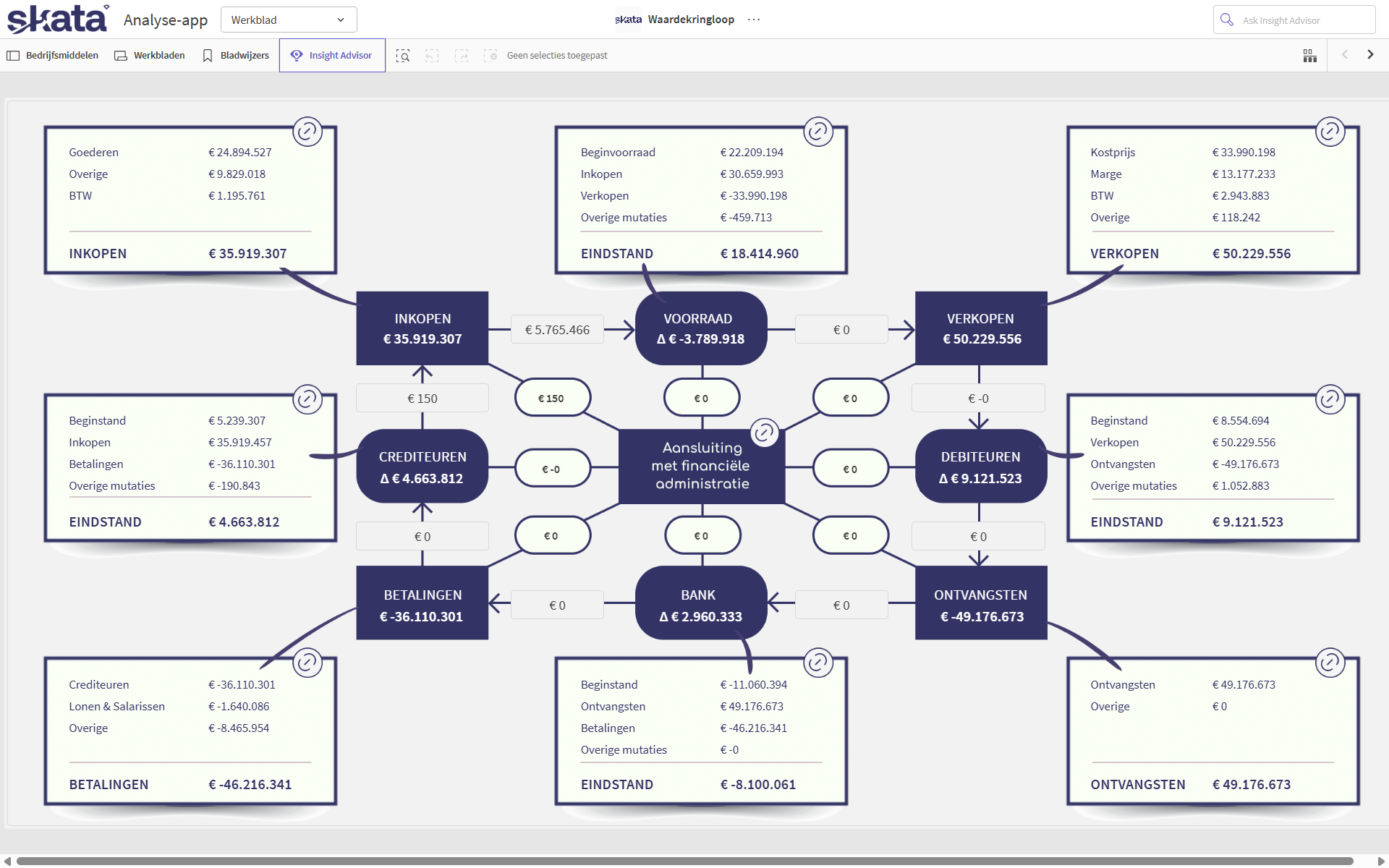The image size is (1389, 868).
Task: Click link icon on Inkopen summary card
Action: (307, 132)
